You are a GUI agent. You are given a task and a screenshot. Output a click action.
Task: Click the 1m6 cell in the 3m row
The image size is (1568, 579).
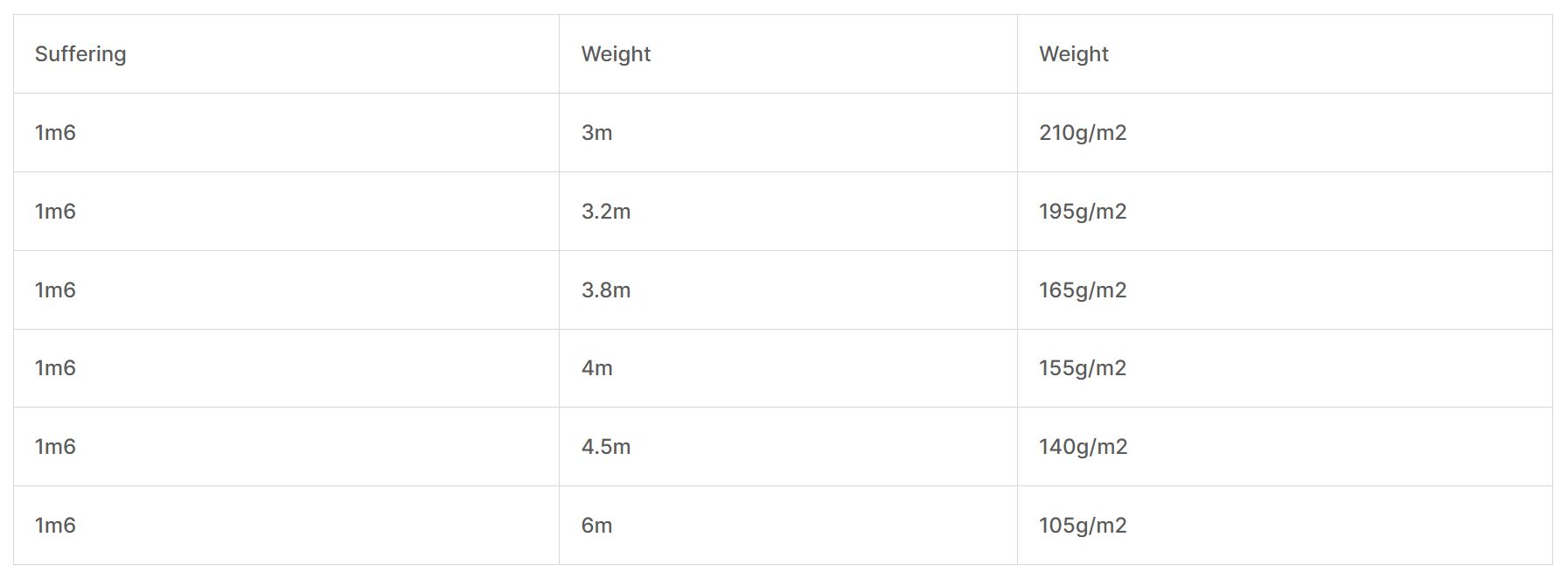(x=55, y=133)
